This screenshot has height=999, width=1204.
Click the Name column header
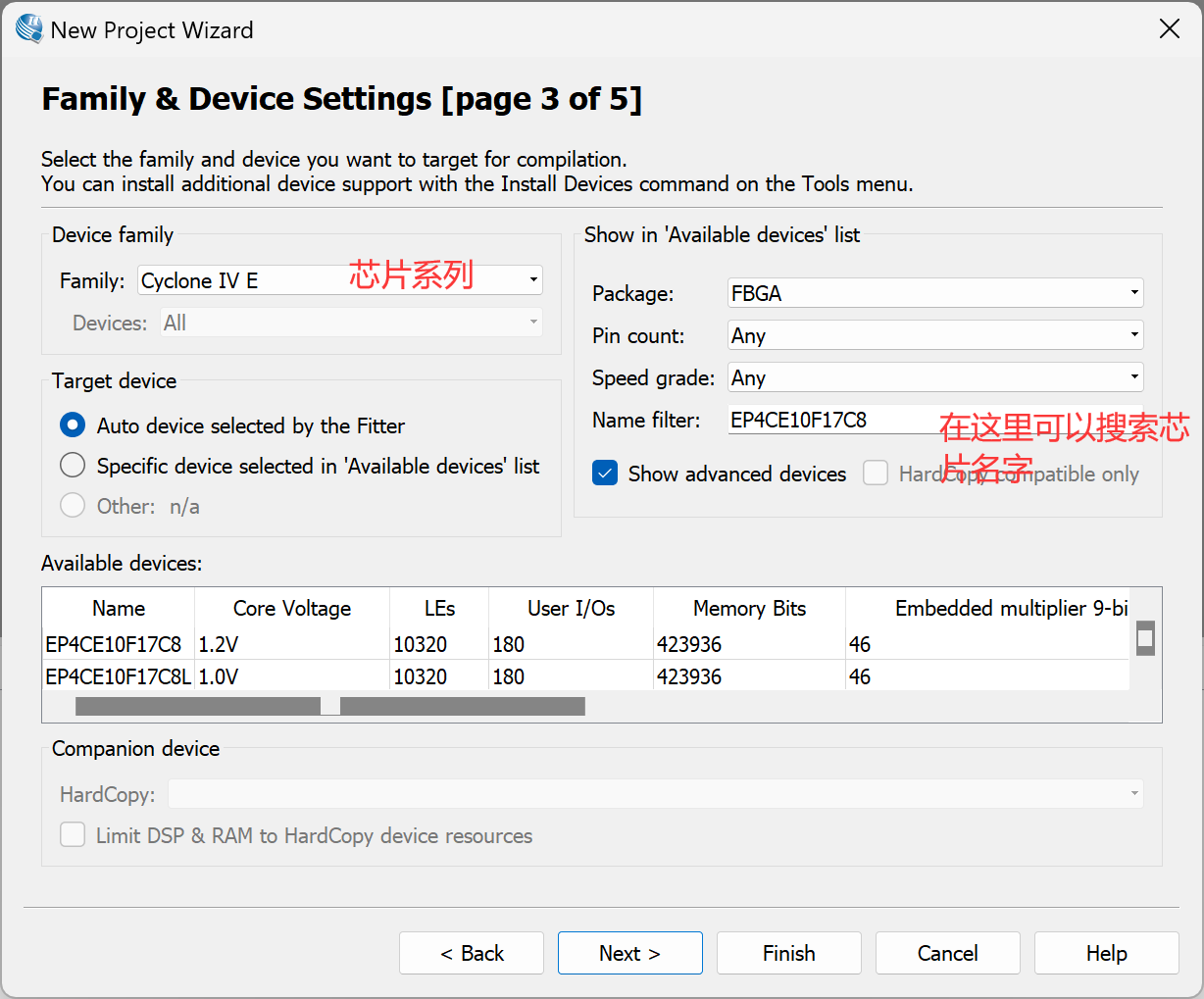pyautogui.click(x=119, y=608)
